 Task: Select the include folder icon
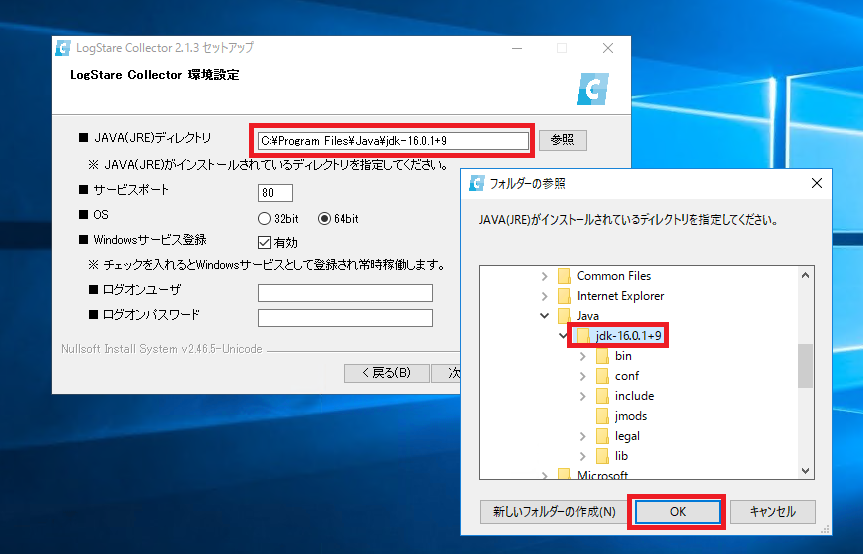(x=603, y=396)
